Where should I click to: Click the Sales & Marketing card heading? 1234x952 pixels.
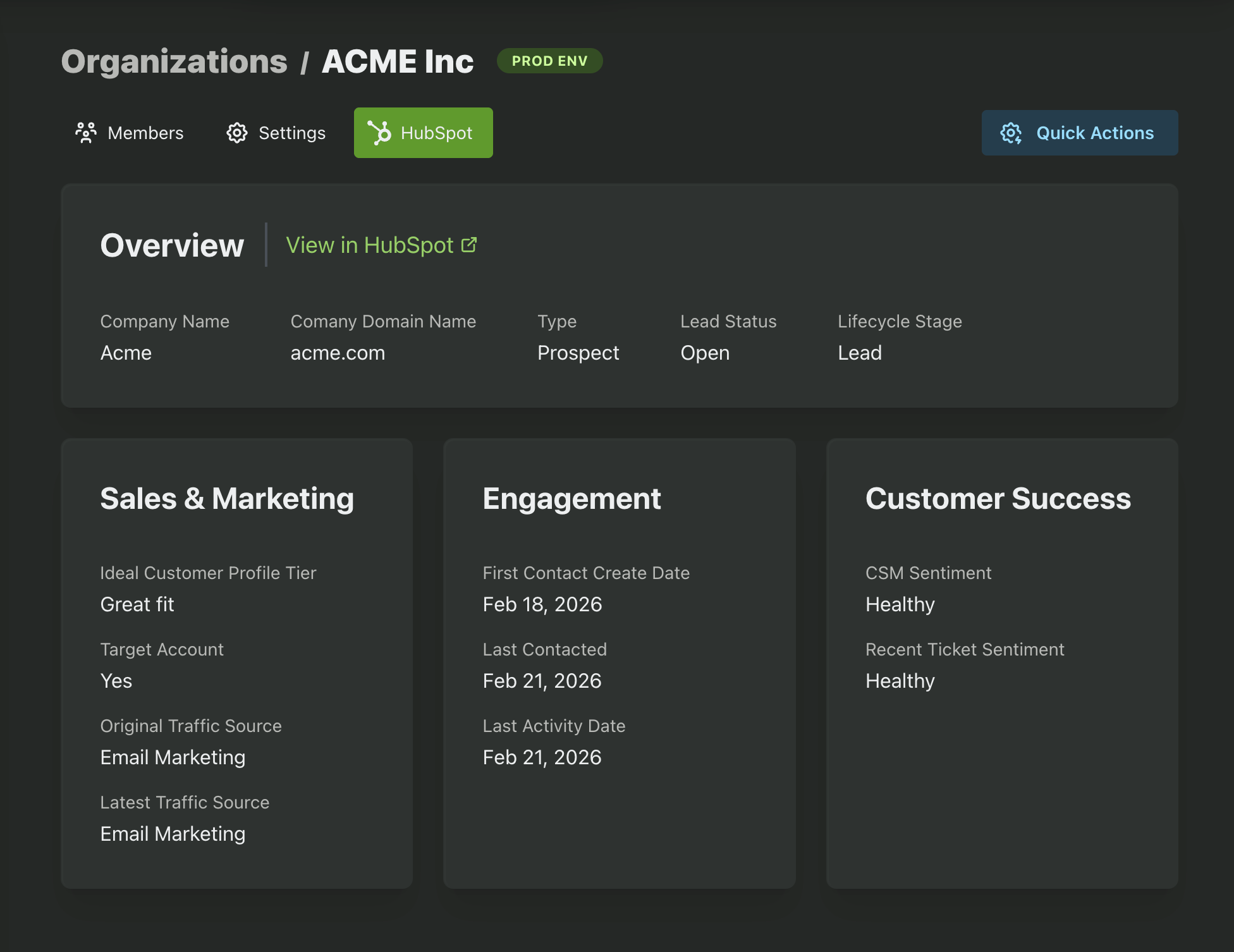click(x=227, y=499)
